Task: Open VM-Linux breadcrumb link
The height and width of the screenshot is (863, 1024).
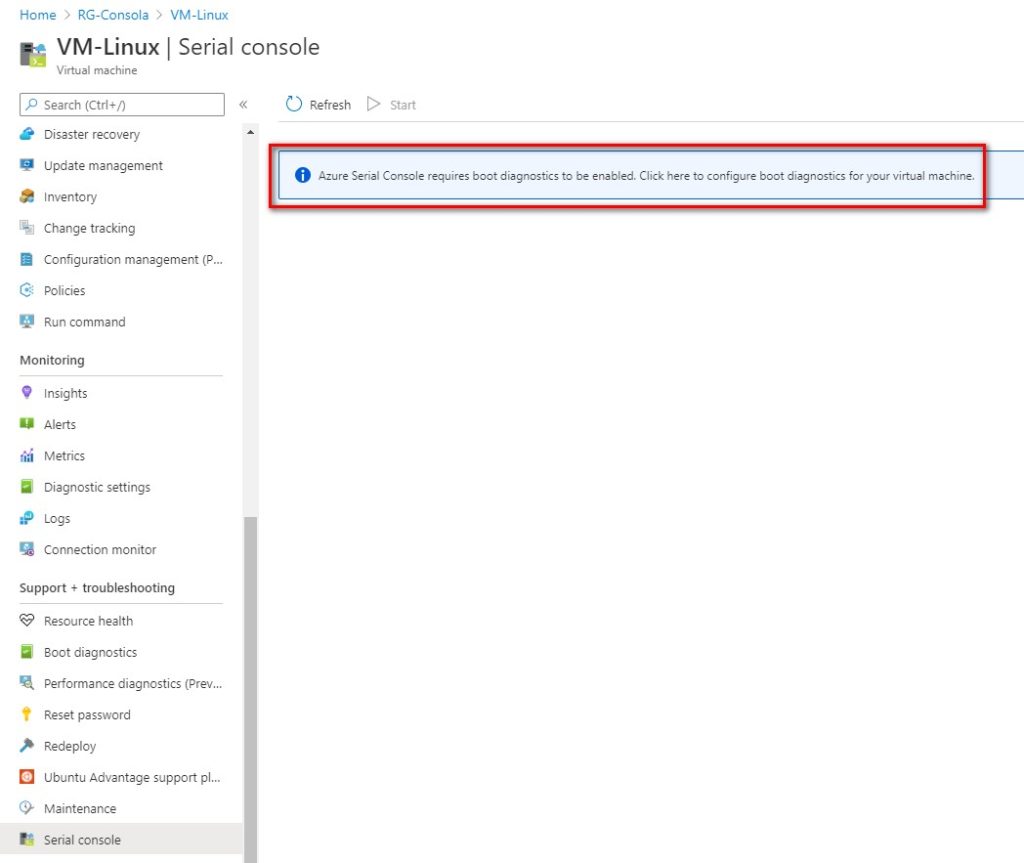Action: [x=199, y=14]
